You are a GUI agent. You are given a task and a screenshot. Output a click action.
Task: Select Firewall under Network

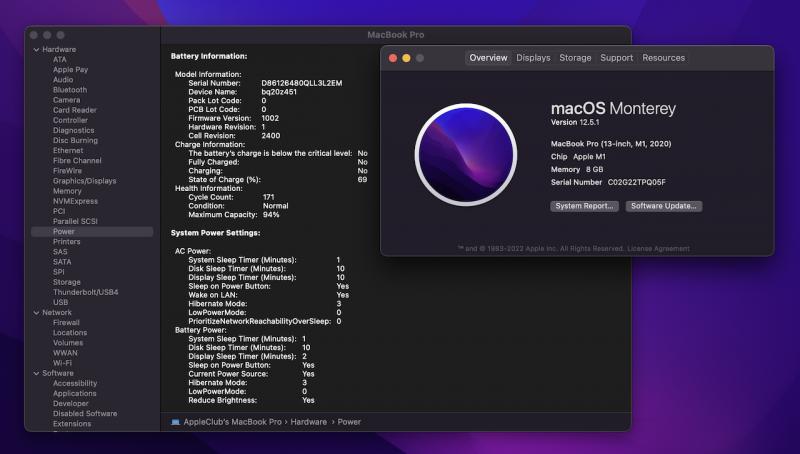[x=66, y=323]
